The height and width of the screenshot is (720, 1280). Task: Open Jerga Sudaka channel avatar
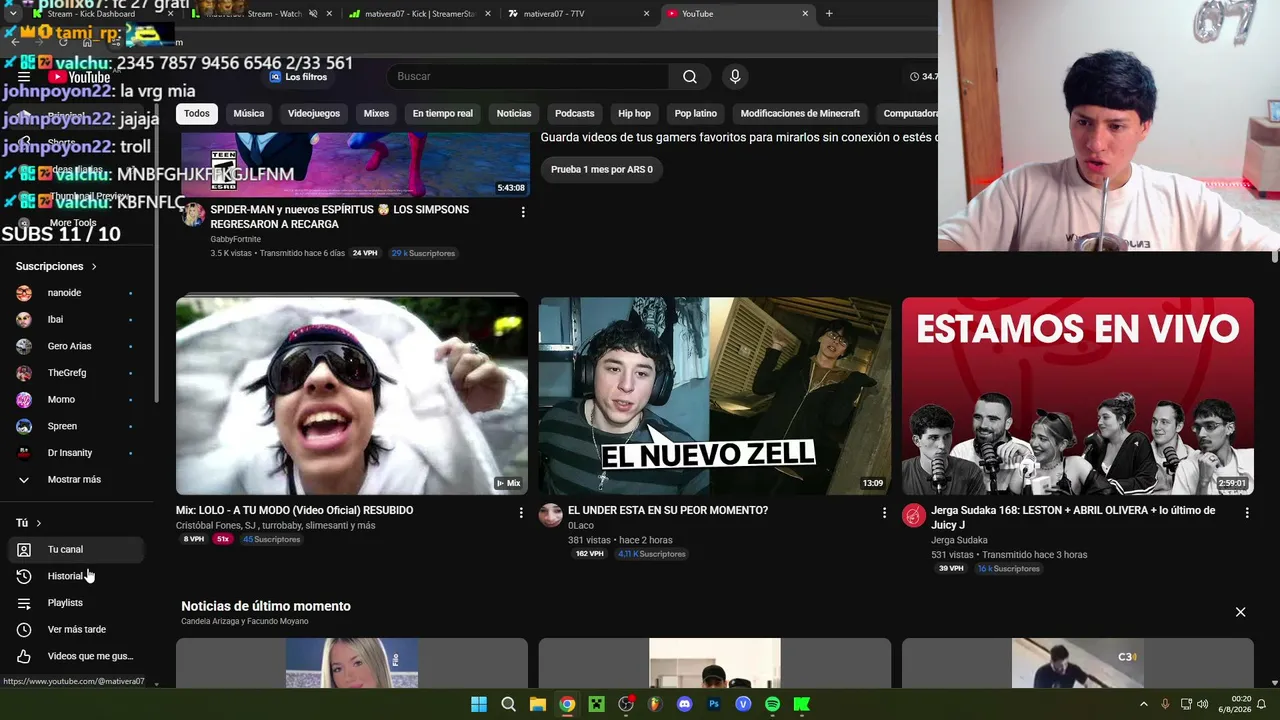tap(914, 515)
